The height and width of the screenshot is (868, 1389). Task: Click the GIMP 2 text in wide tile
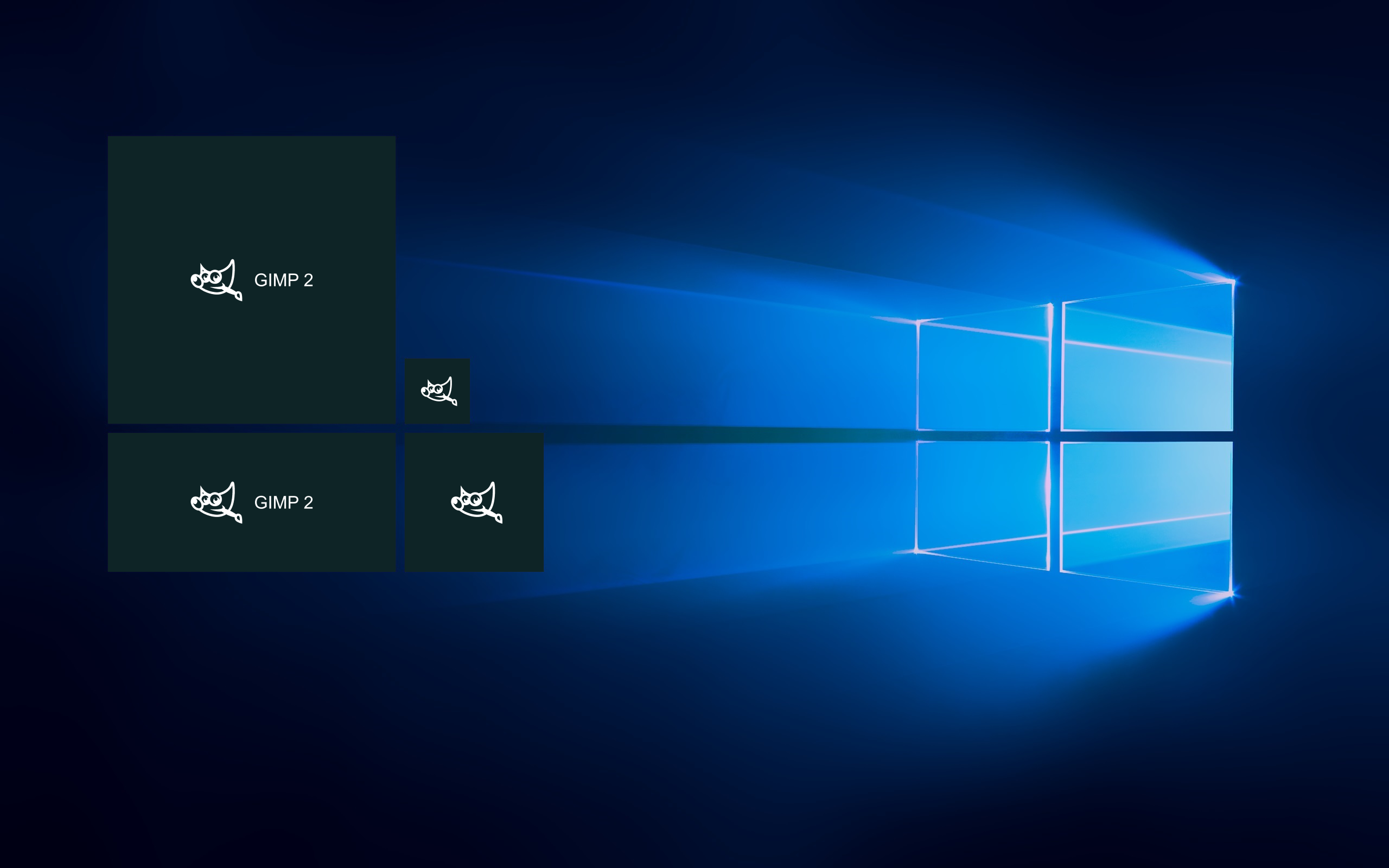click(x=284, y=502)
